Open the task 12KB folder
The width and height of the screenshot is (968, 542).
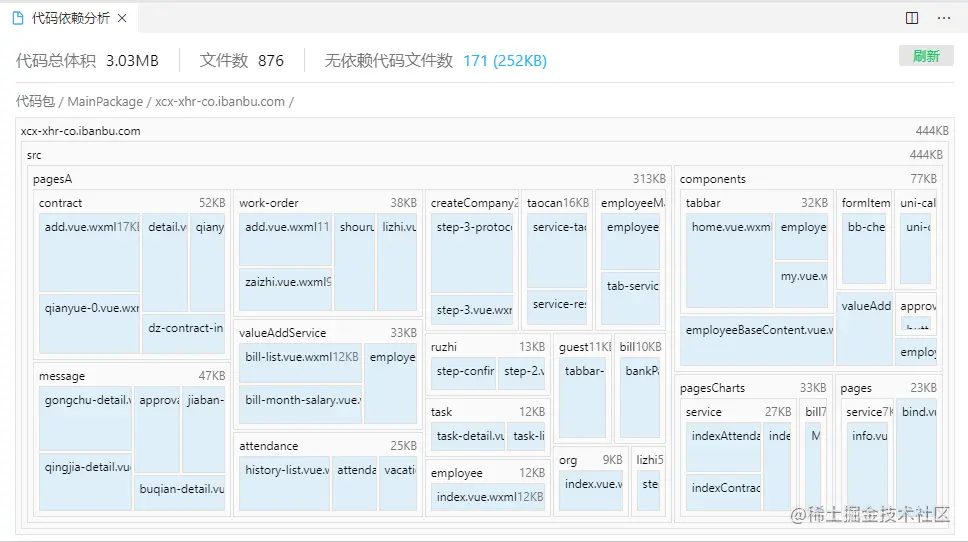pos(488,411)
